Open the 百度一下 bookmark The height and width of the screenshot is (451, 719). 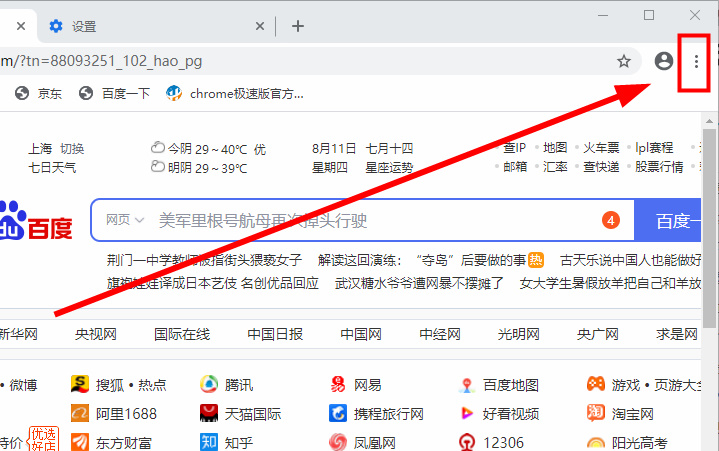pos(115,94)
